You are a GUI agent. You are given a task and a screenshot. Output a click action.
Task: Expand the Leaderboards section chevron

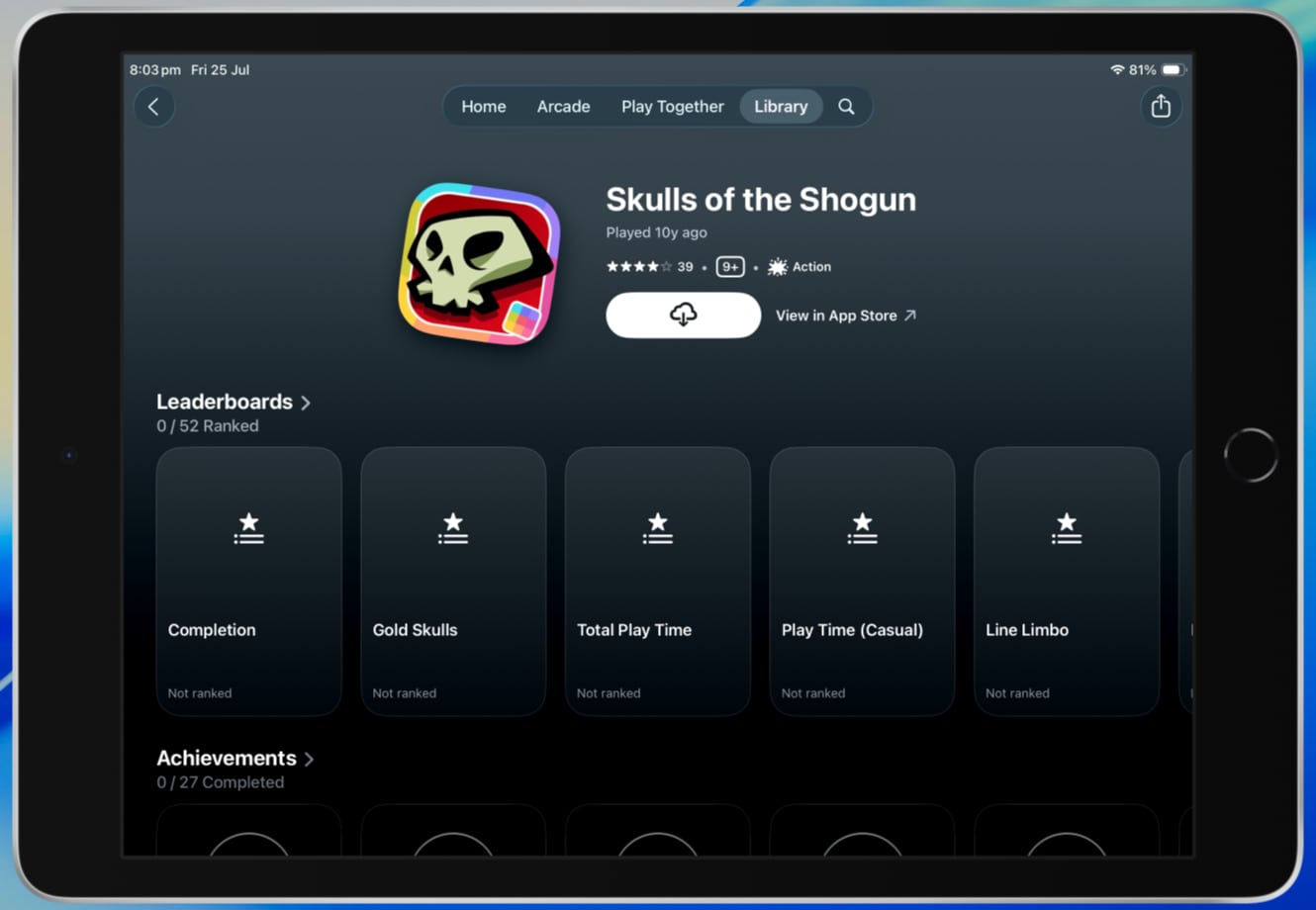[306, 403]
